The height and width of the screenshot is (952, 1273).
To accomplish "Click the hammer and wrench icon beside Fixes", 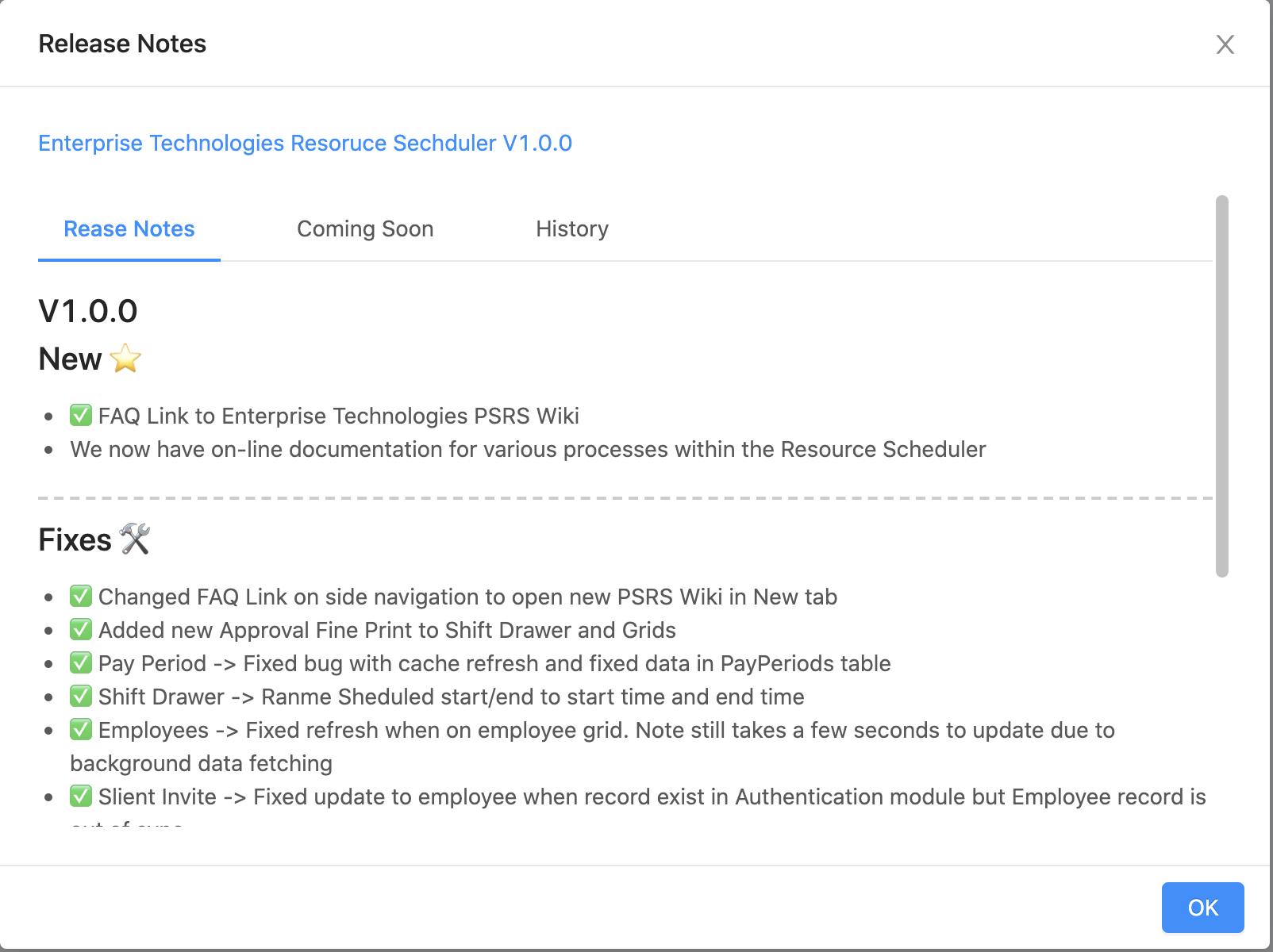I will [x=135, y=539].
